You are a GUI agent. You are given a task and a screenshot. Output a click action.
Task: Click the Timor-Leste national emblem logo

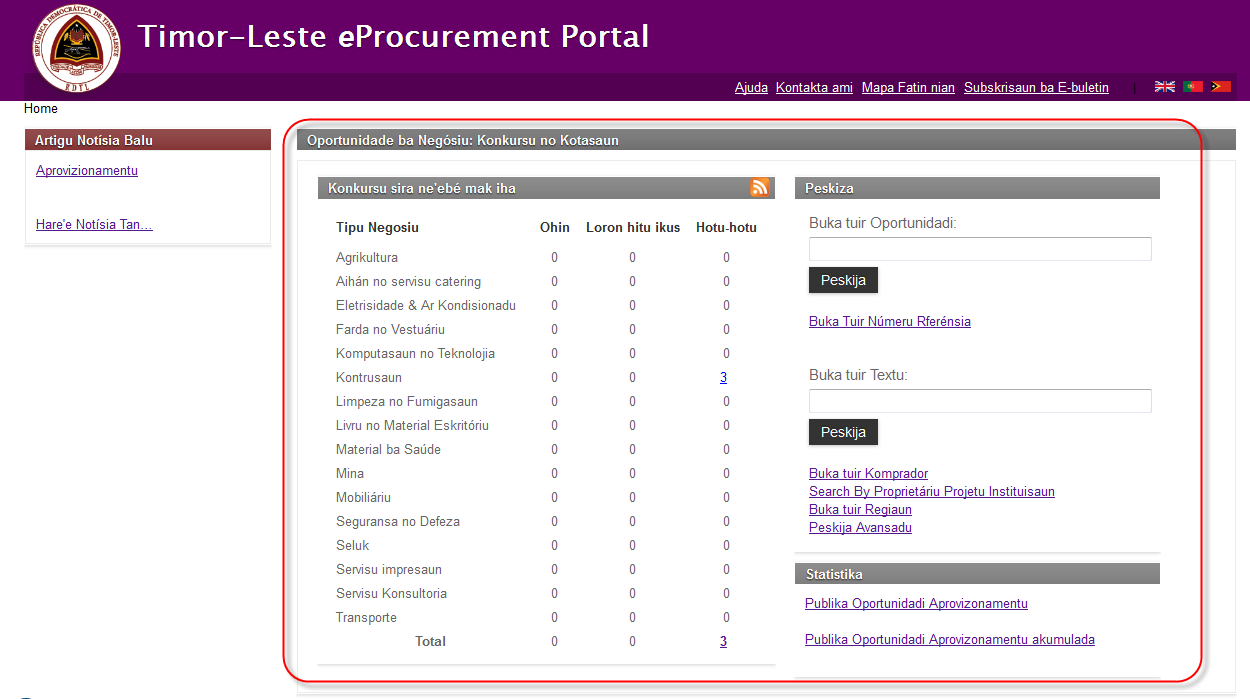coord(76,49)
